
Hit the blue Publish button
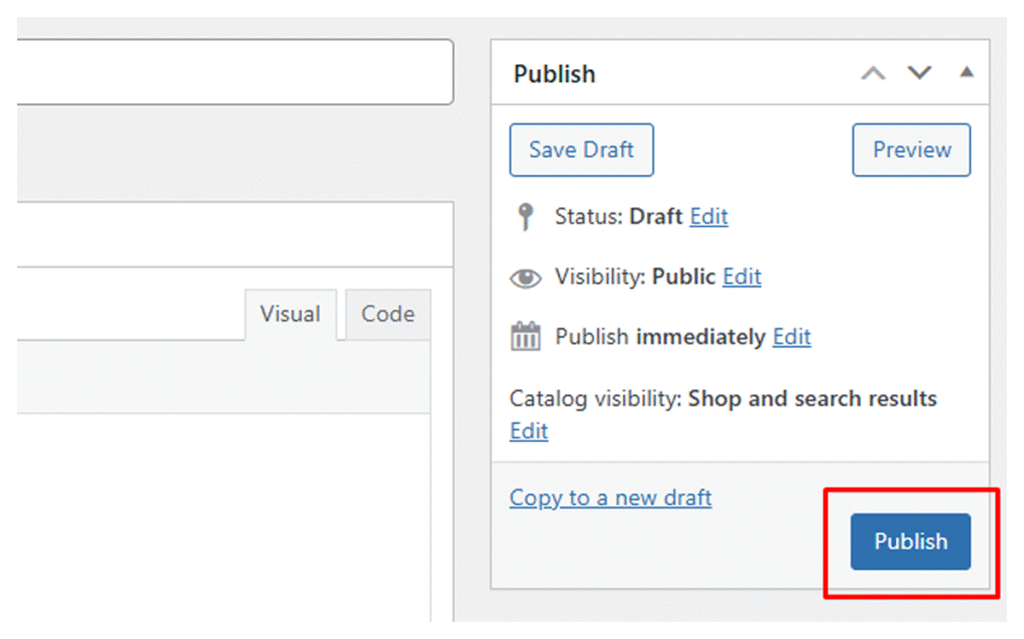pyautogui.click(x=910, y=542)
